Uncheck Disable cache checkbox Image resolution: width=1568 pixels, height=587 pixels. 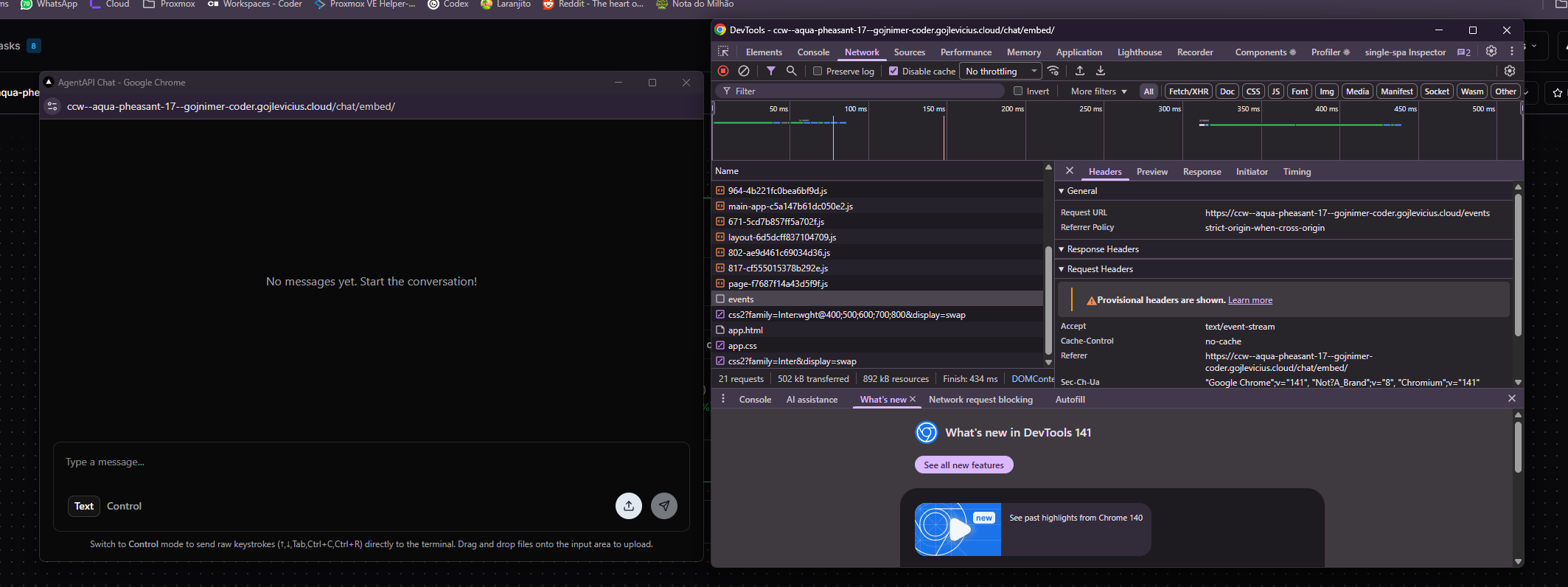click(893, 72)
